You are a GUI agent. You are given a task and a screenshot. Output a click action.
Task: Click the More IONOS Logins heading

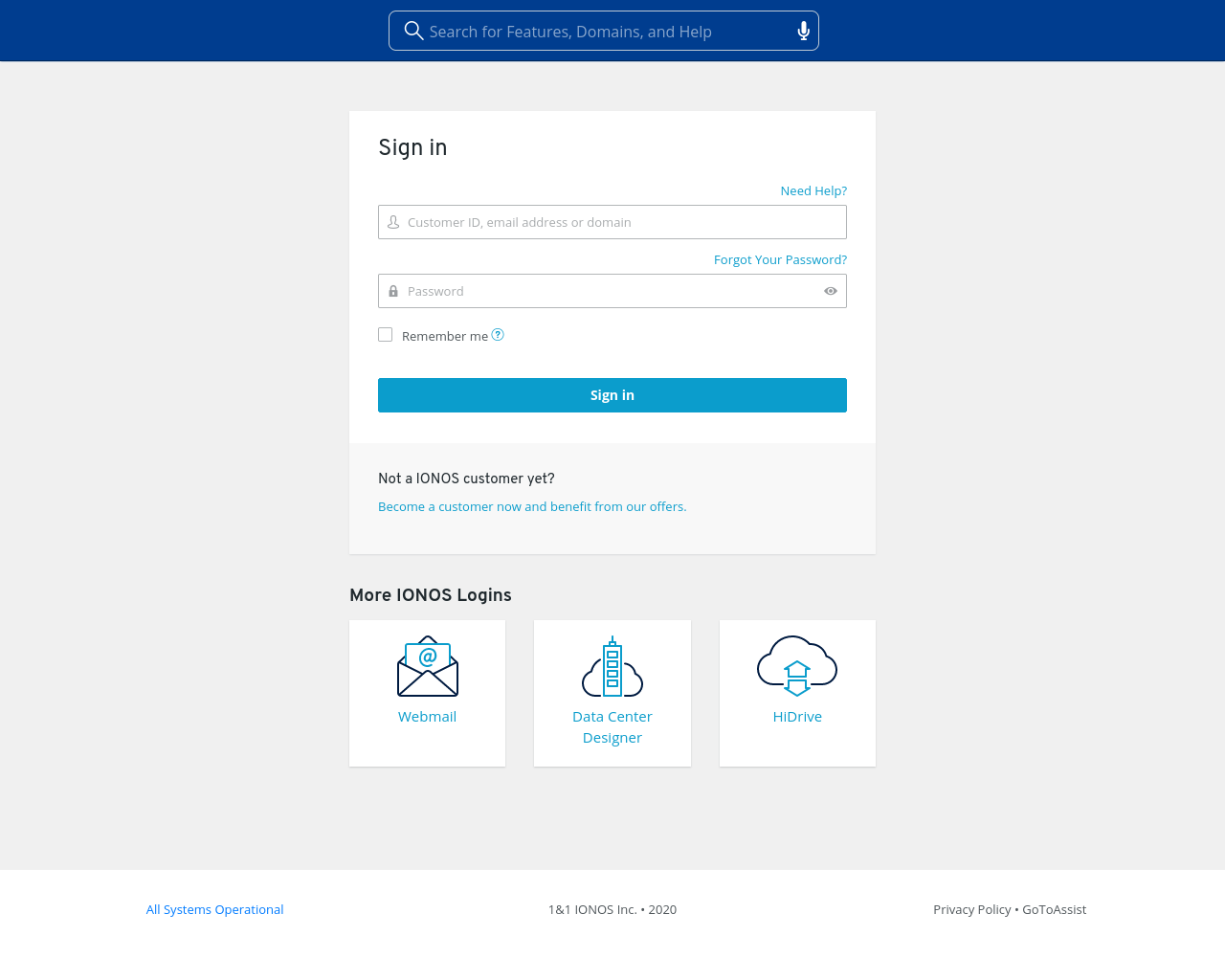(431, 595)
